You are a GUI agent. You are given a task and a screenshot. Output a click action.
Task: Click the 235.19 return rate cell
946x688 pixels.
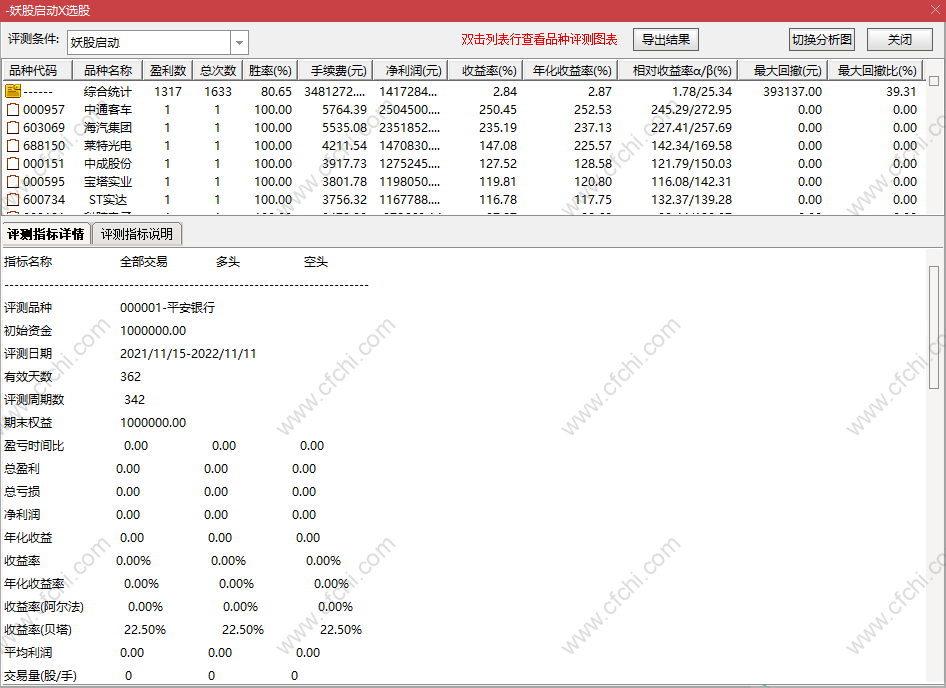coord(498,128)
